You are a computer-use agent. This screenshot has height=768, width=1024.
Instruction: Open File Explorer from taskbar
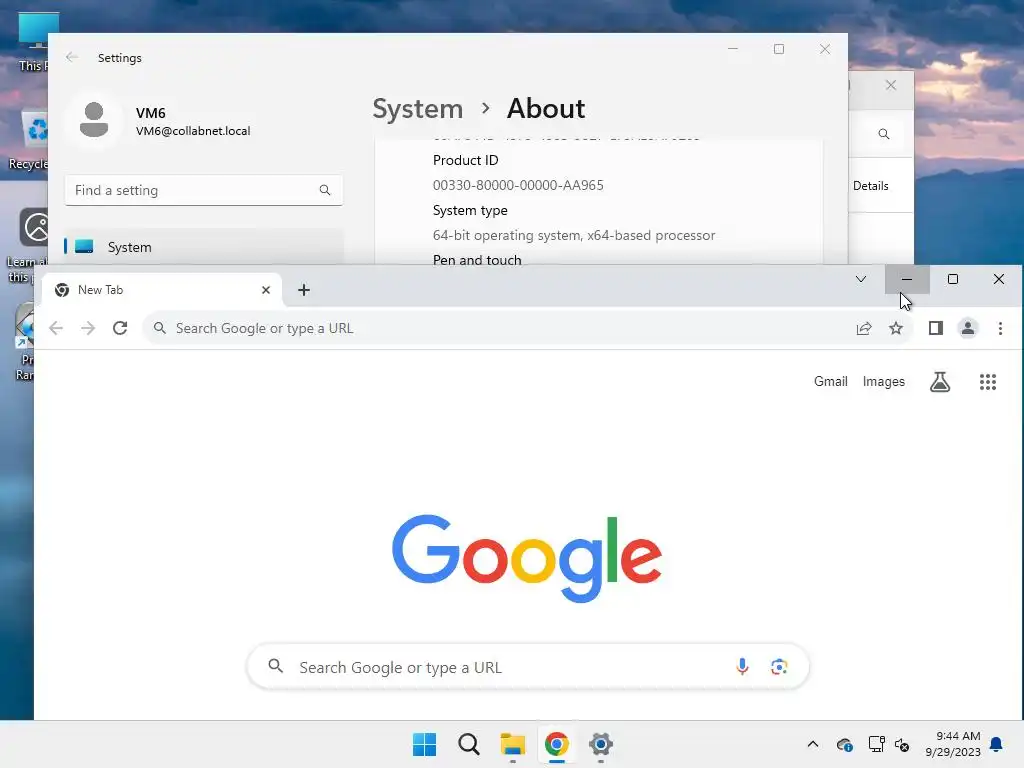(x=513, y=744)
